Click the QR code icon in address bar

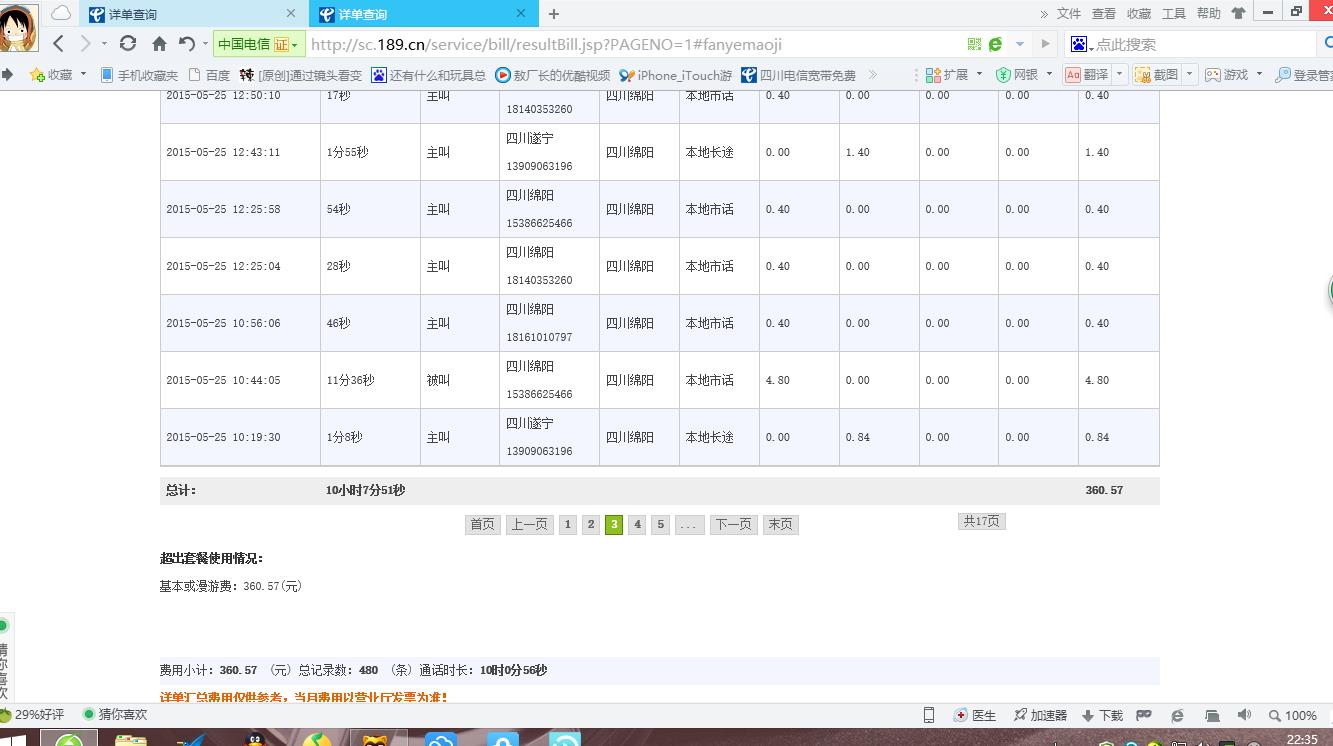tap(975, 44)
